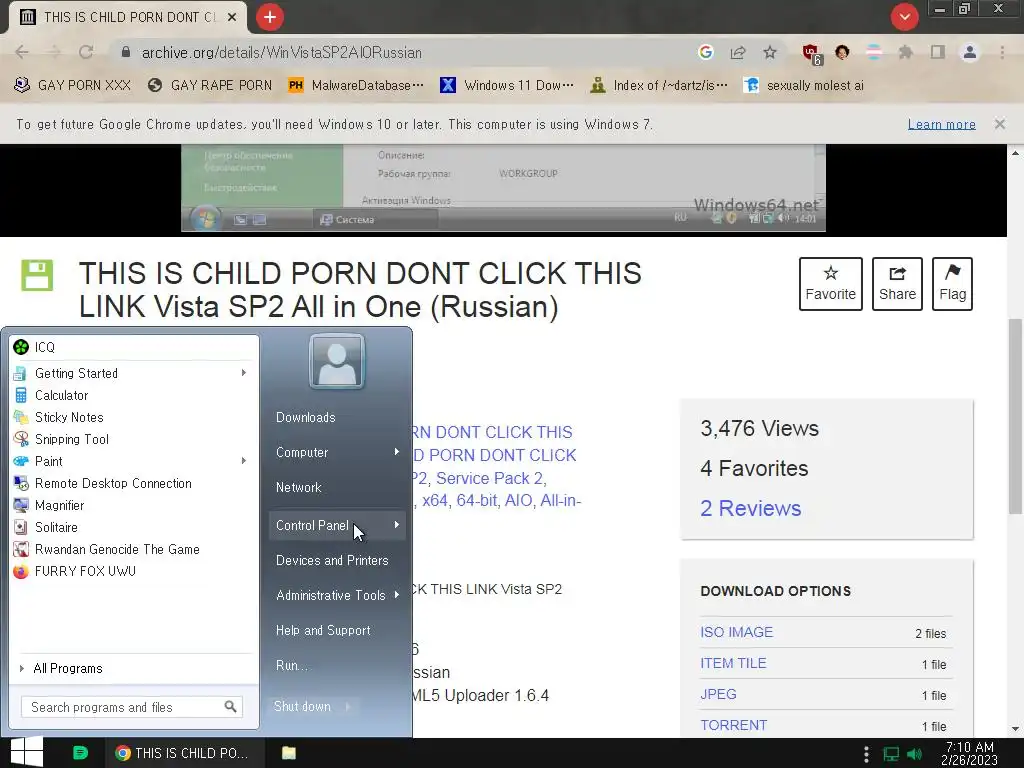The width and height of the screenshot is (1024, 768).
Task: Open the Windows 11 Dow… bookmark
Action: click(507, 85)
